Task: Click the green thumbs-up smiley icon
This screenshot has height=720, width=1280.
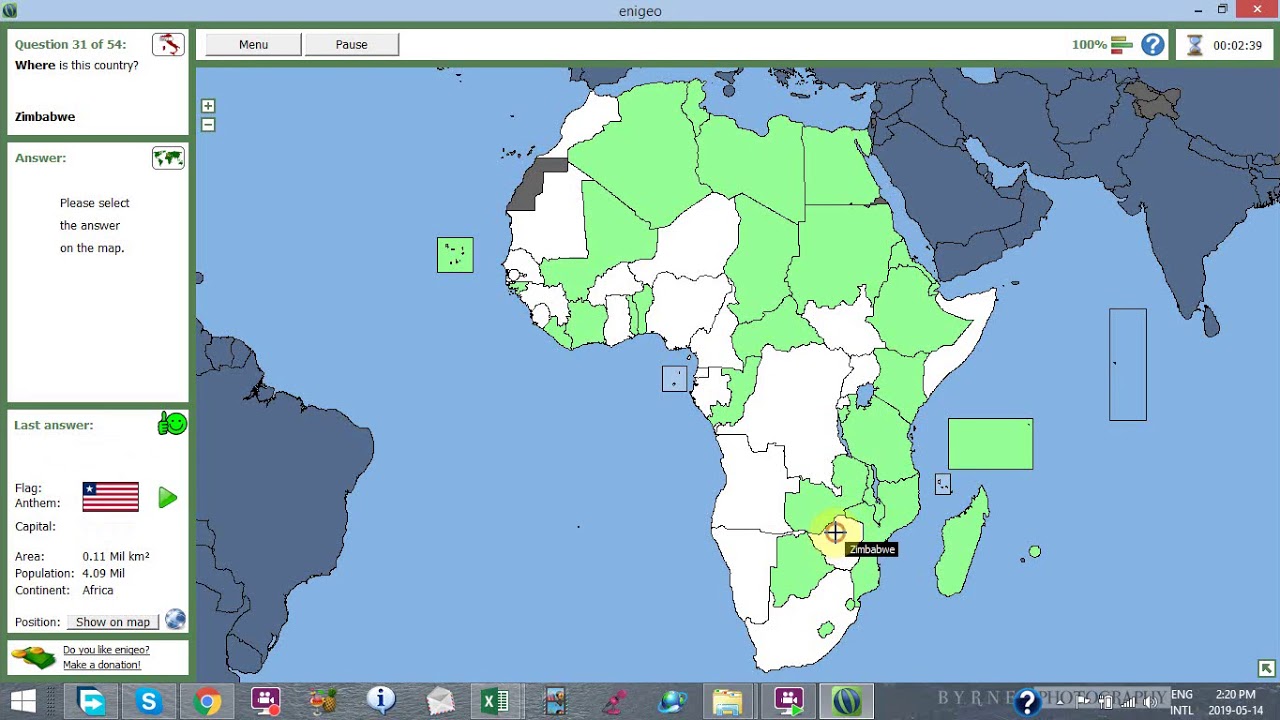Action: click(x=172, y=424)
